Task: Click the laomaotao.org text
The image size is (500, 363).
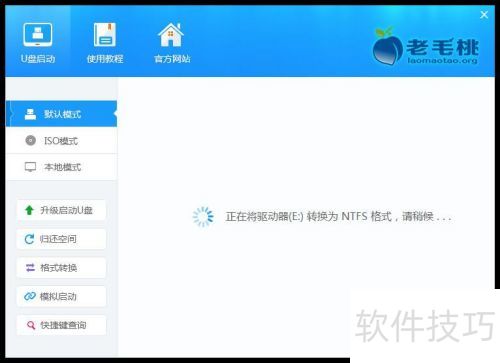Action: [443, 60]
